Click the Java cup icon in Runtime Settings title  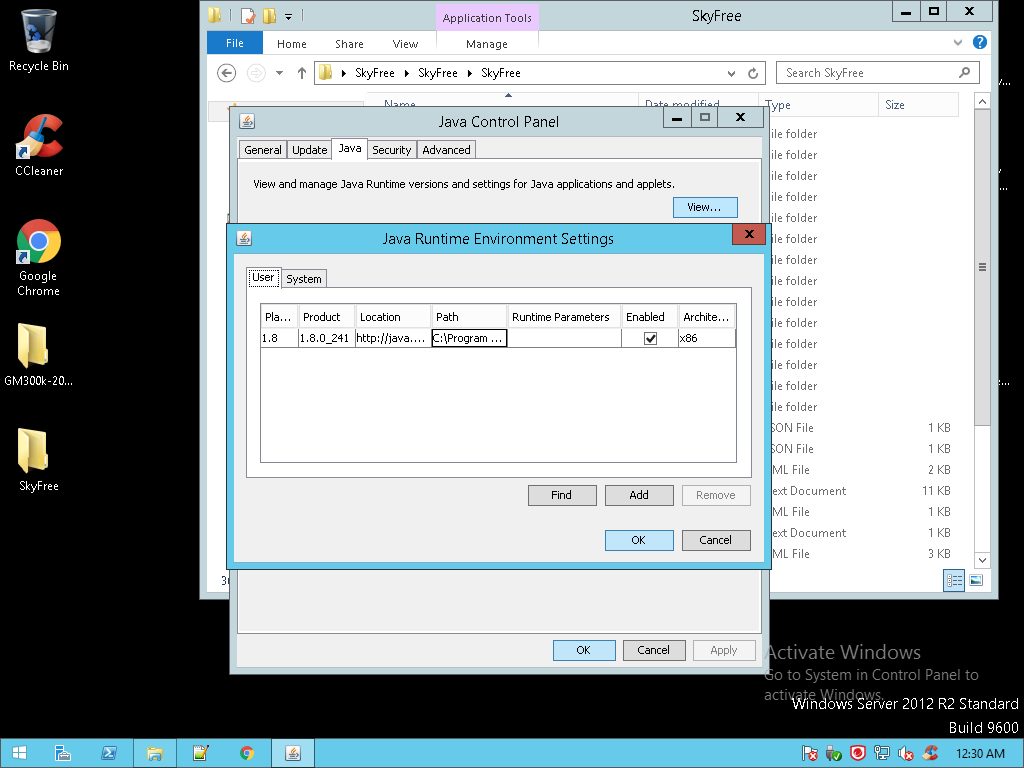[x=244, y=238]
